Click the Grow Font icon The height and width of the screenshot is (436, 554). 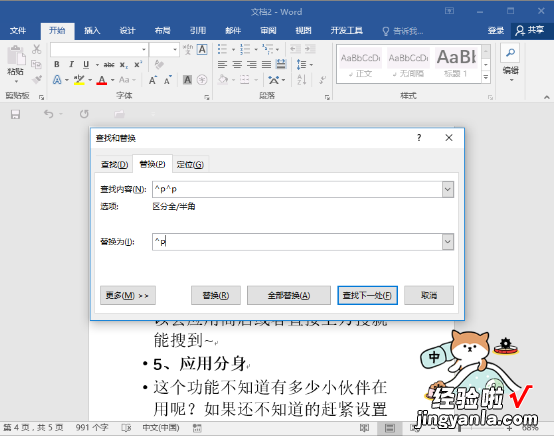click(x=153, y=80)
